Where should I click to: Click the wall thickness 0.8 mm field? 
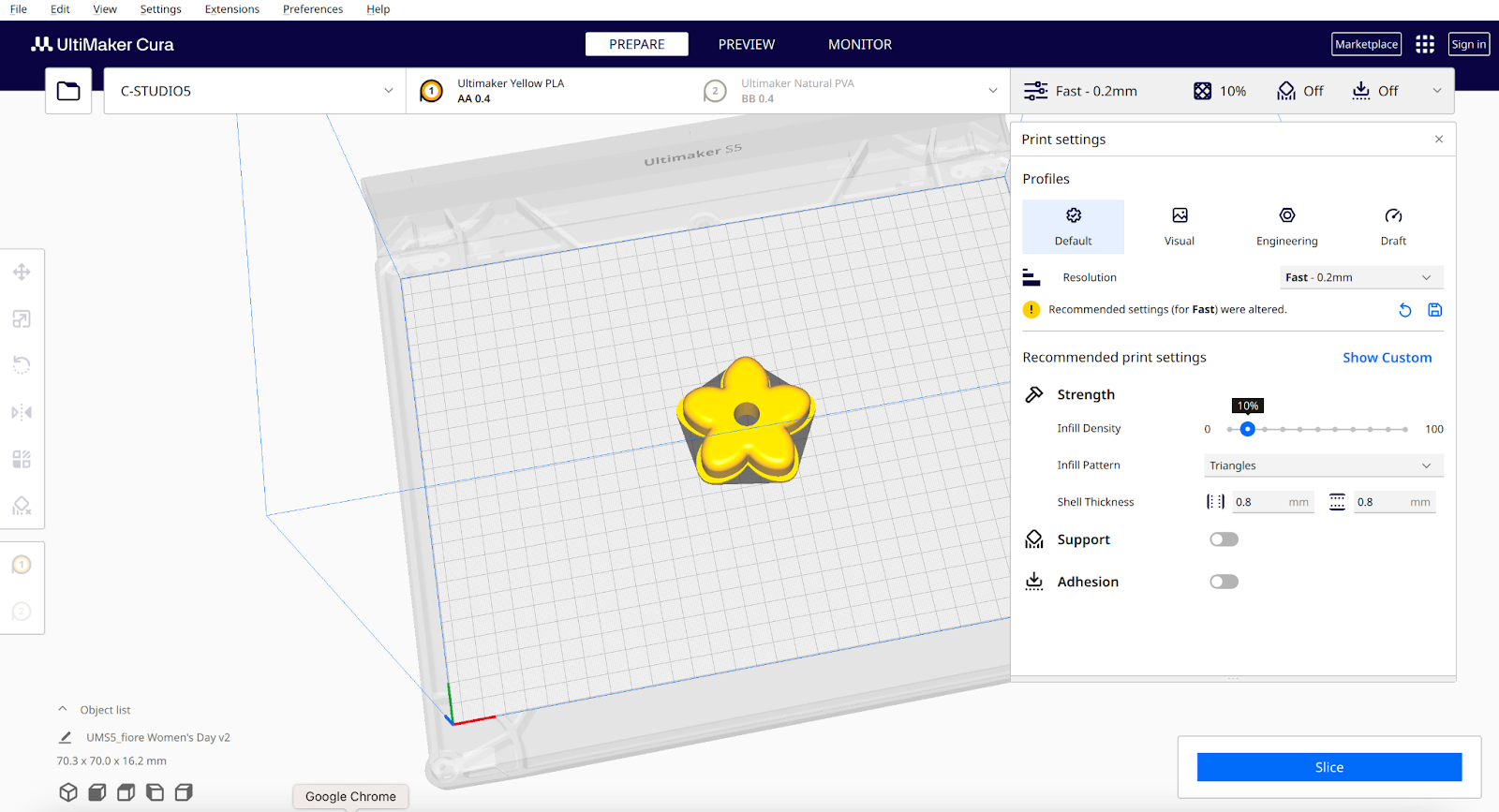tap(1272, 502)
